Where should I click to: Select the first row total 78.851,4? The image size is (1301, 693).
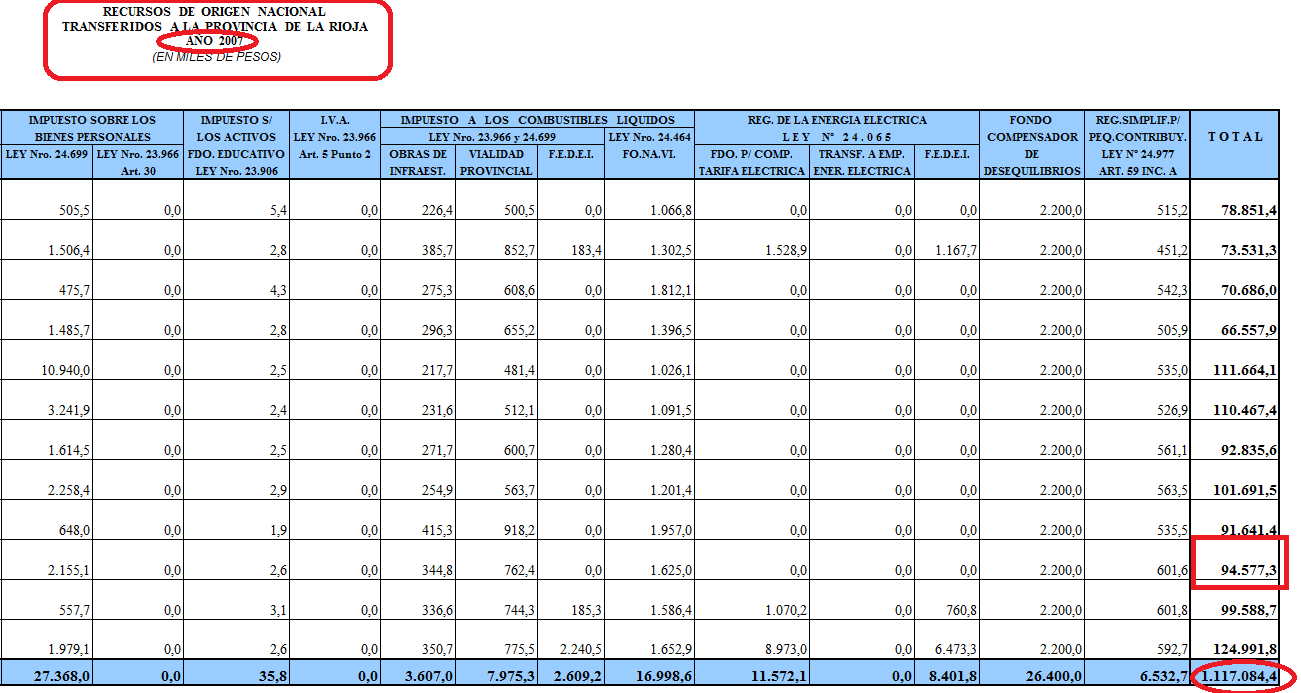point(1240,210)
